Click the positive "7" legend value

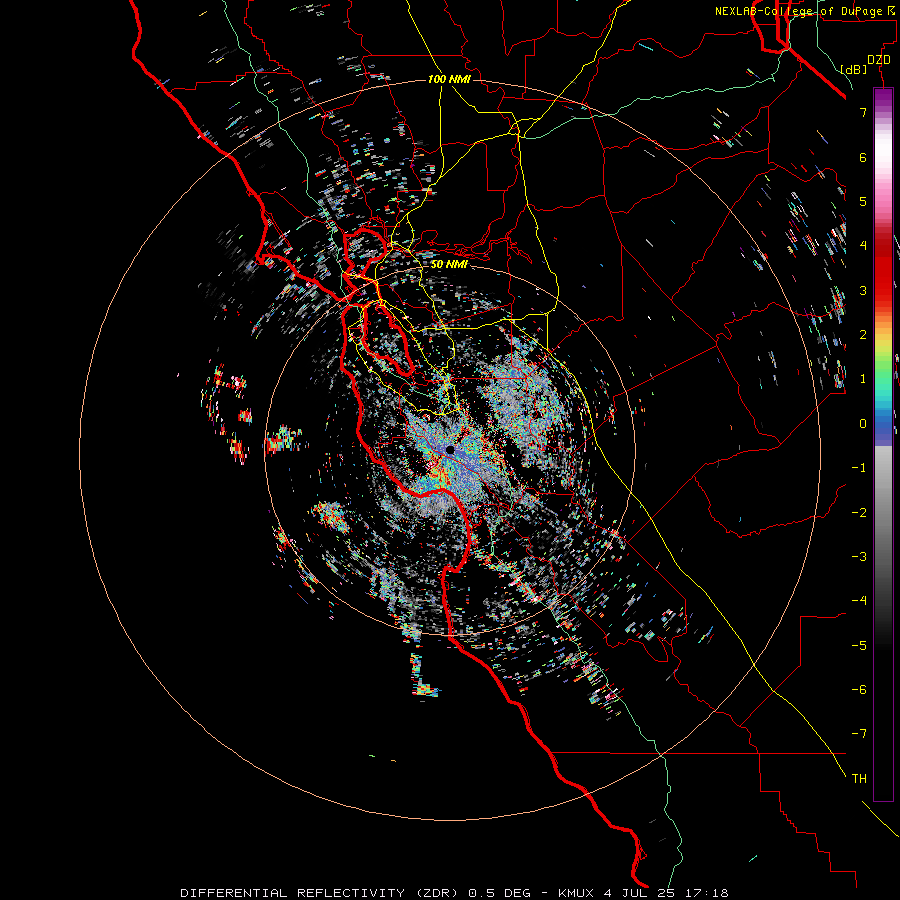863,112
